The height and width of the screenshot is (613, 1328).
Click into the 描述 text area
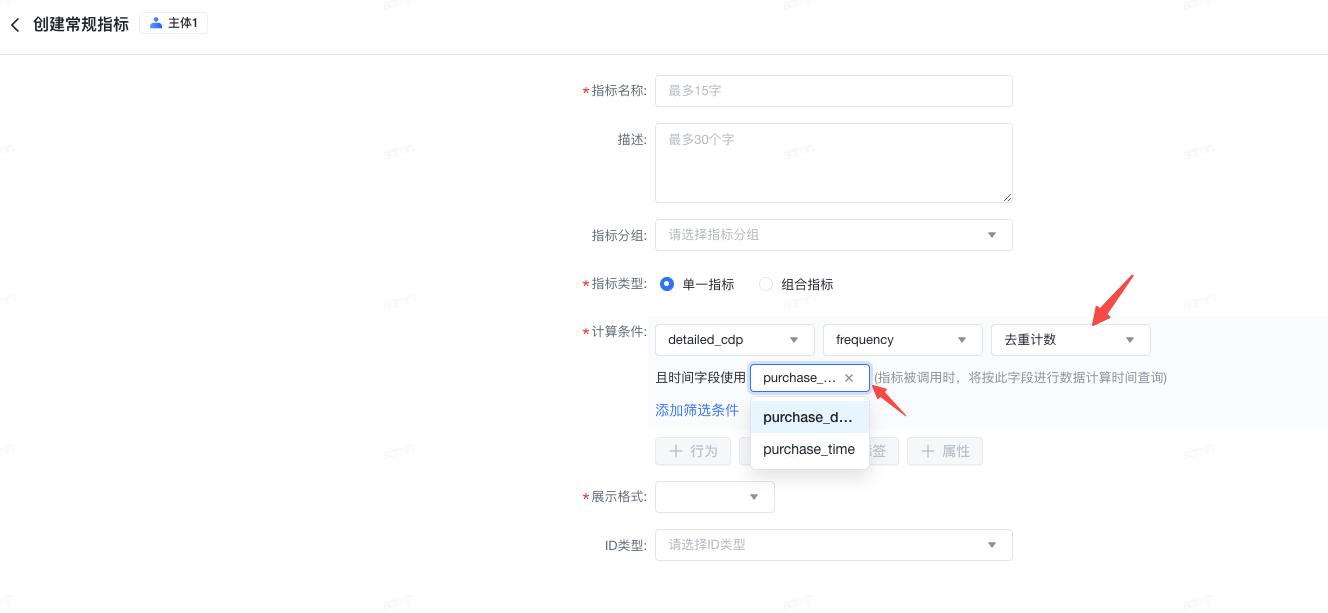pos(833,163)
